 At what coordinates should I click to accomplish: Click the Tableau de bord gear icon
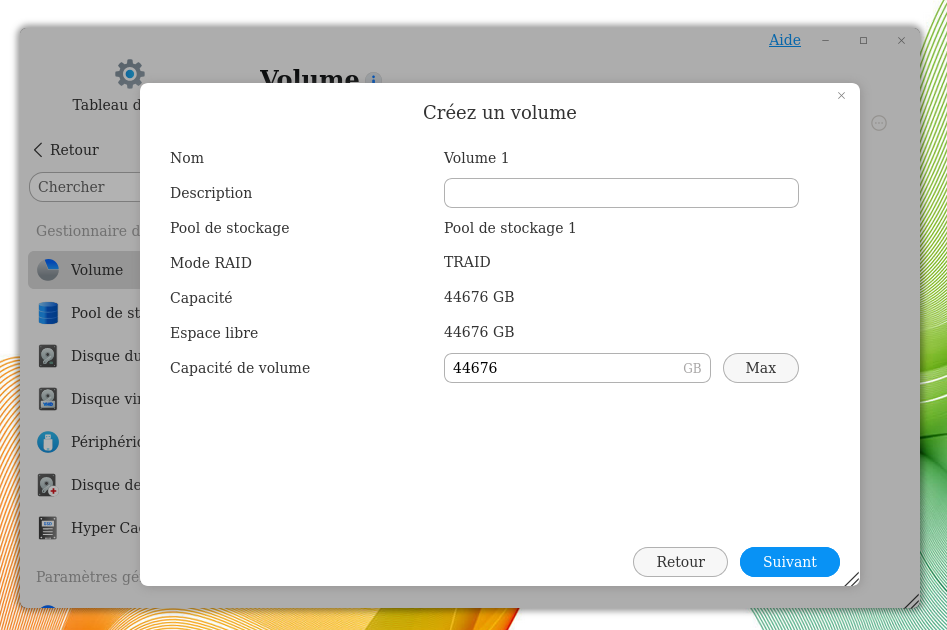pyautogui.click(x=129, y=74)
